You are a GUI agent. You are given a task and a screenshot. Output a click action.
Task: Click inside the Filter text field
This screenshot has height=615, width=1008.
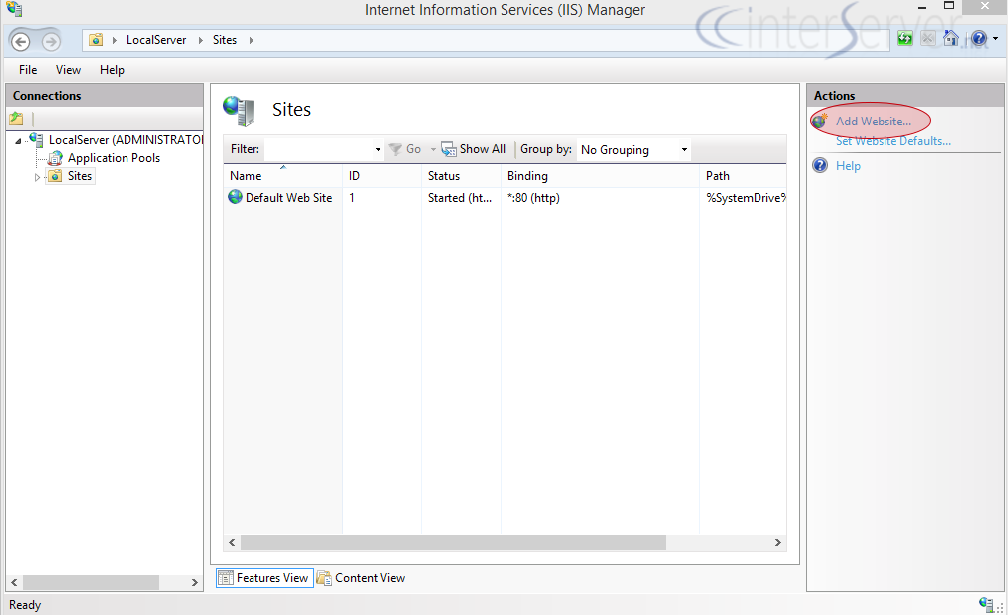click(x=318, y=149)
